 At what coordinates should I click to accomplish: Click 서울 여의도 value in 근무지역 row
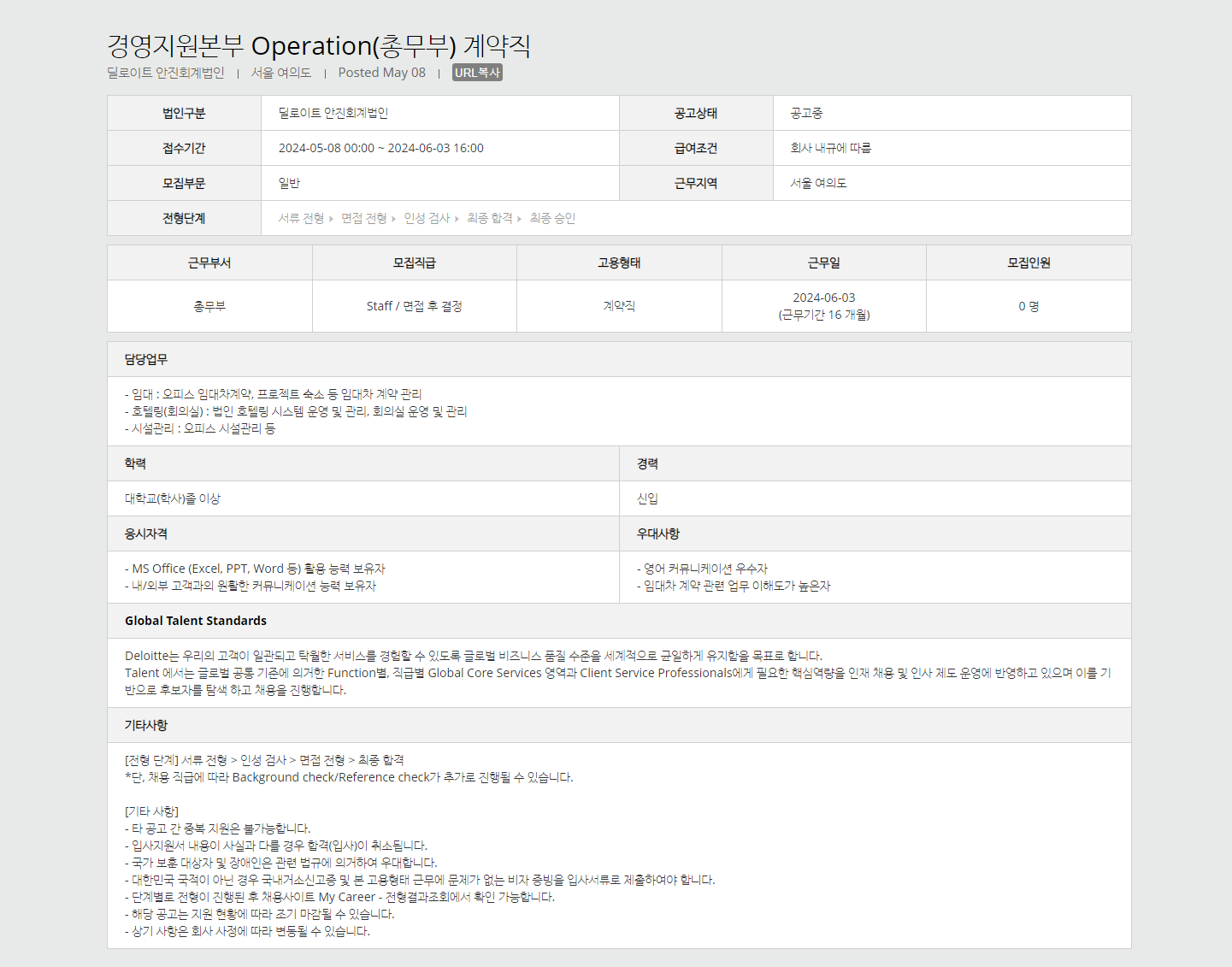click(x=819, y=183)
